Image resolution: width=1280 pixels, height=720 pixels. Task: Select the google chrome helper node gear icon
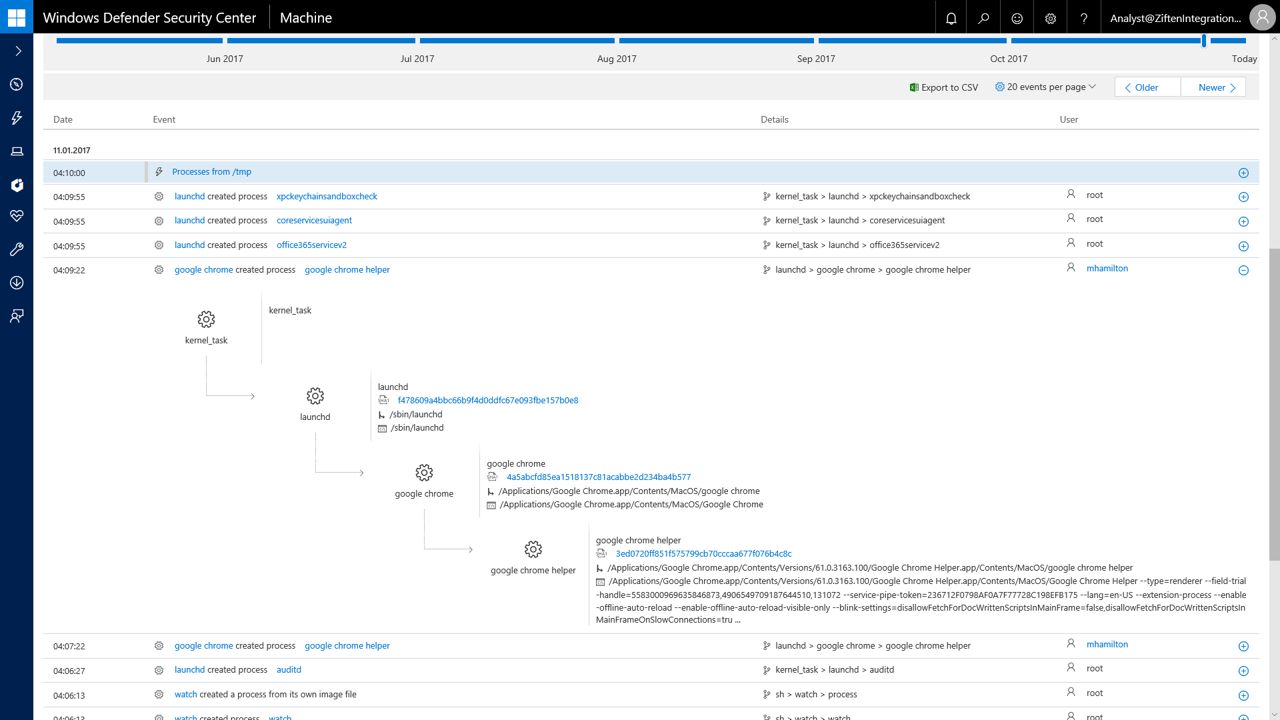point(533,549)
